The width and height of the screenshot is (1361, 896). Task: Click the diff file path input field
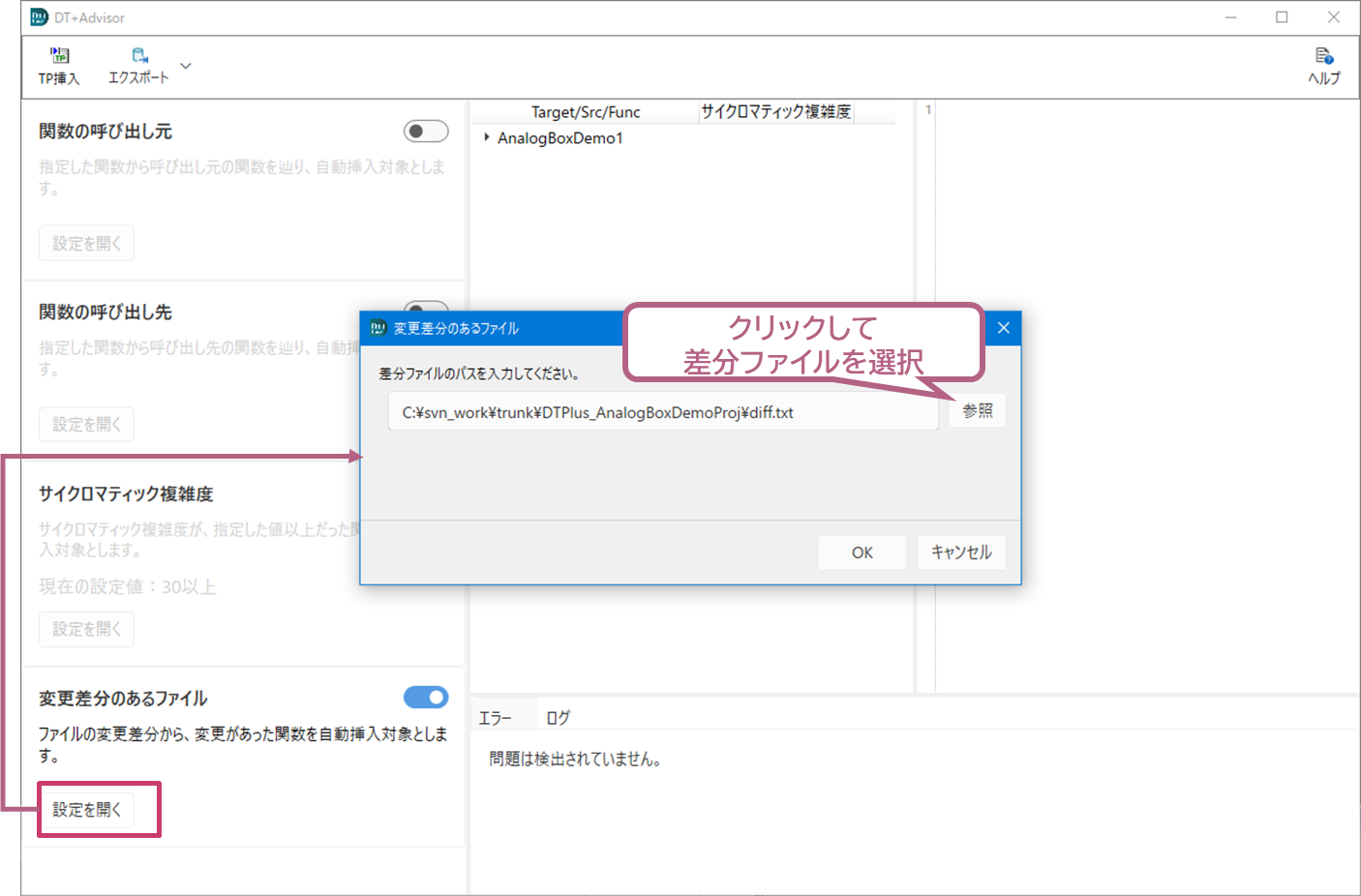(x=663, y=412)
